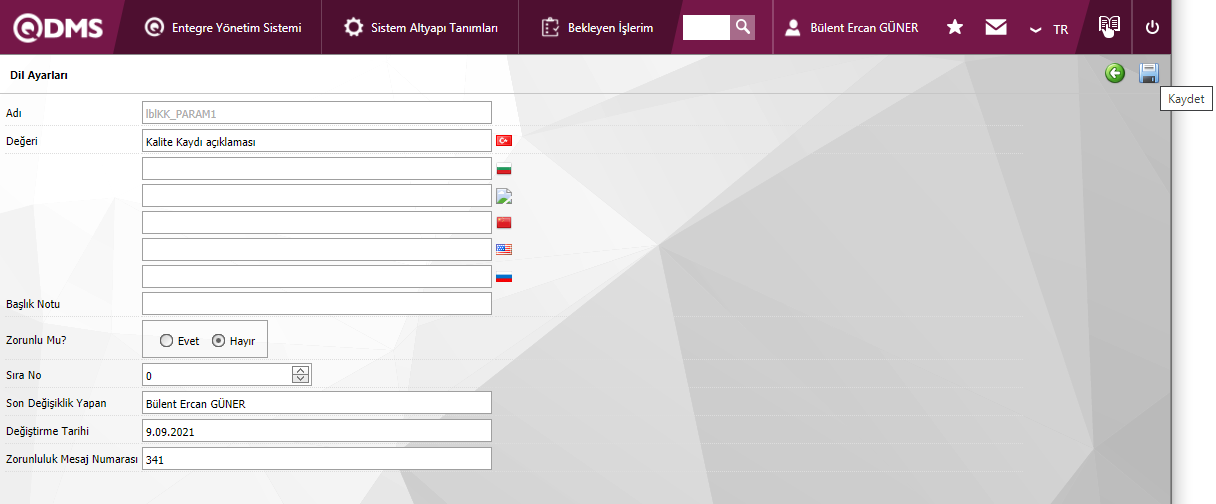Focus the top search box
The width and height of the screenshot is (1216, 504).
point(706,27)
